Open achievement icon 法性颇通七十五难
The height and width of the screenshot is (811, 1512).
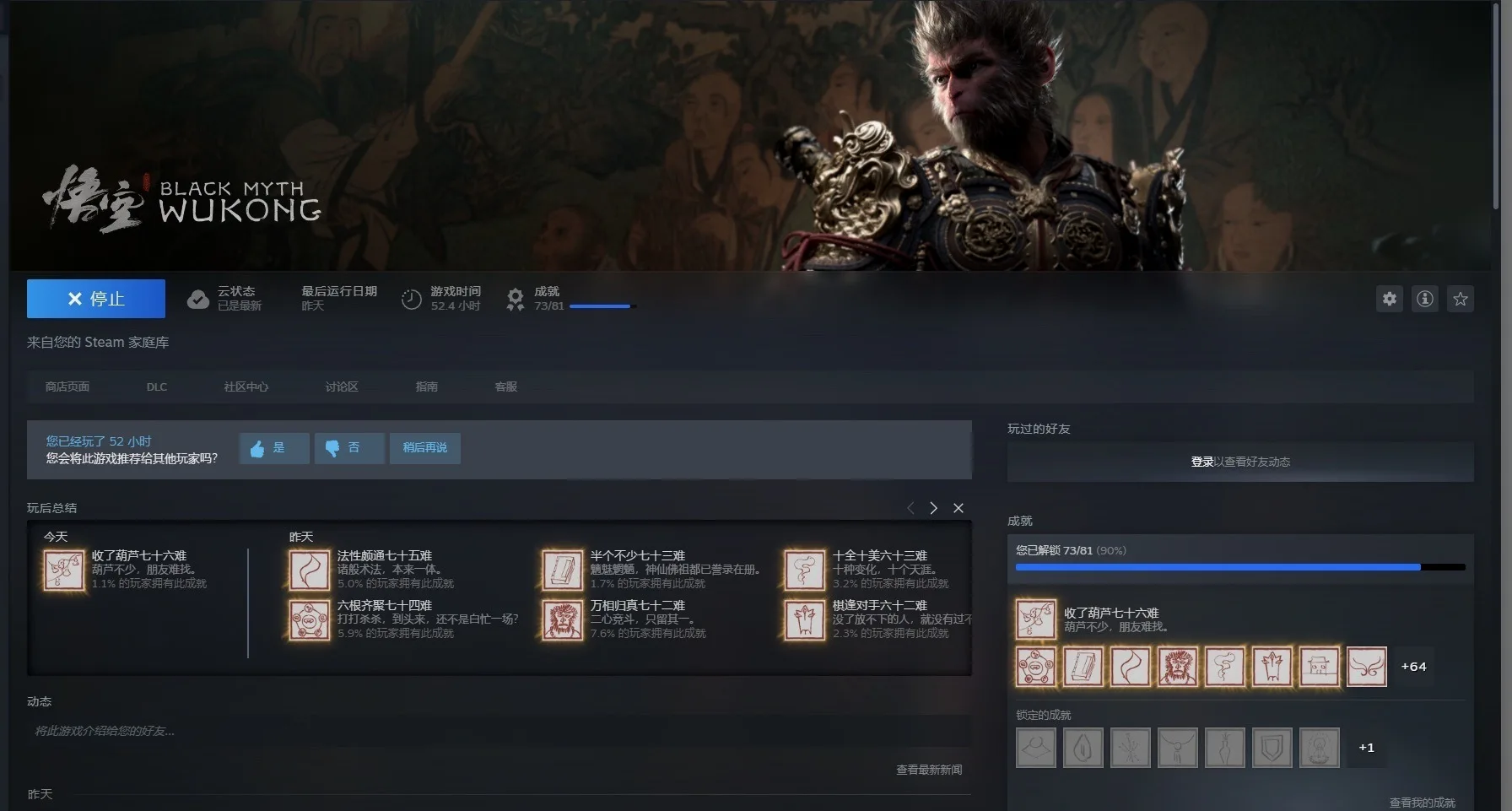309,570
